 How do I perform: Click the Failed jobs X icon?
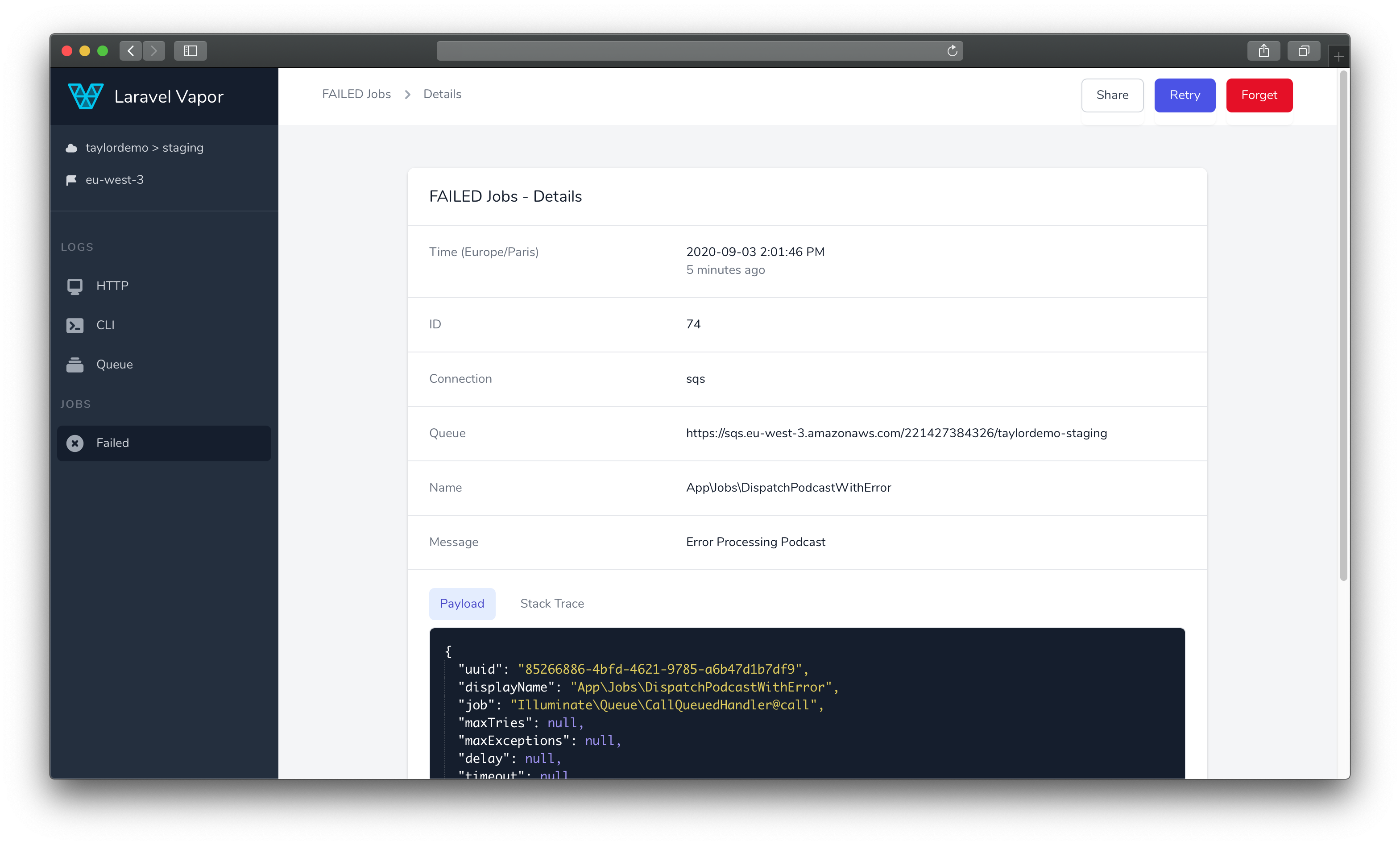tap(75, 443)
